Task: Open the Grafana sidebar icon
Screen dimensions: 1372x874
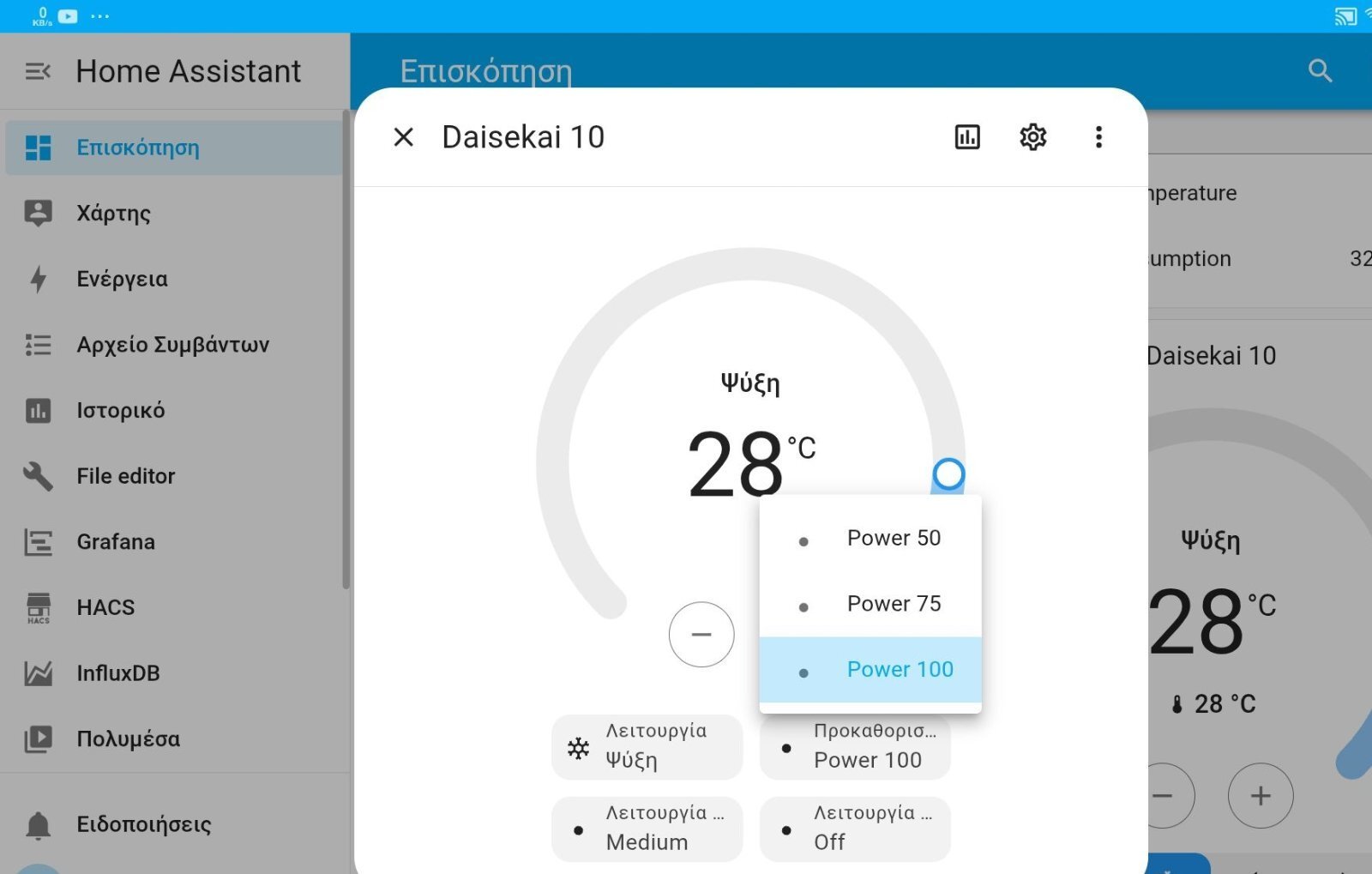Action: [39, 542]
